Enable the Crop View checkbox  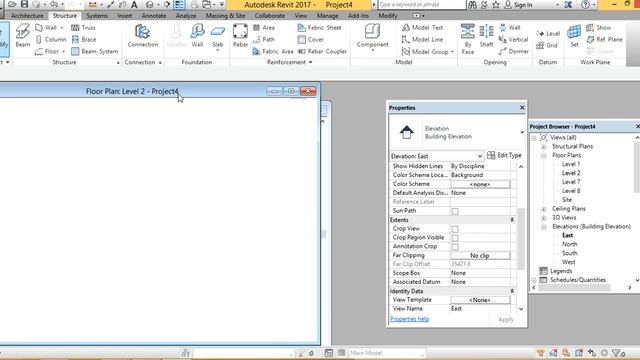click(455, 229)
